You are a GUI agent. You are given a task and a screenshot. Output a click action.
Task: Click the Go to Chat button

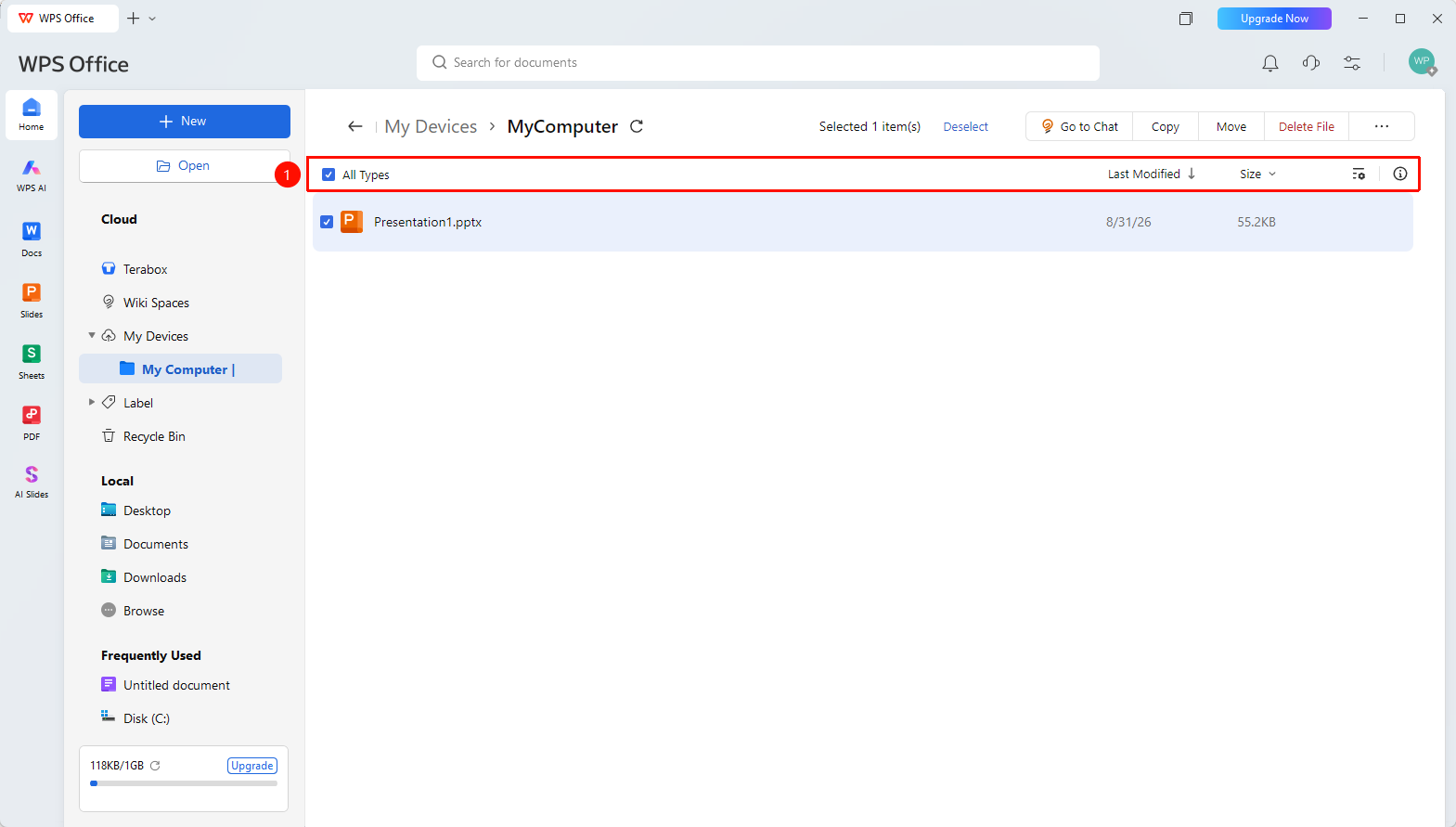click(x=1079, y=126)
